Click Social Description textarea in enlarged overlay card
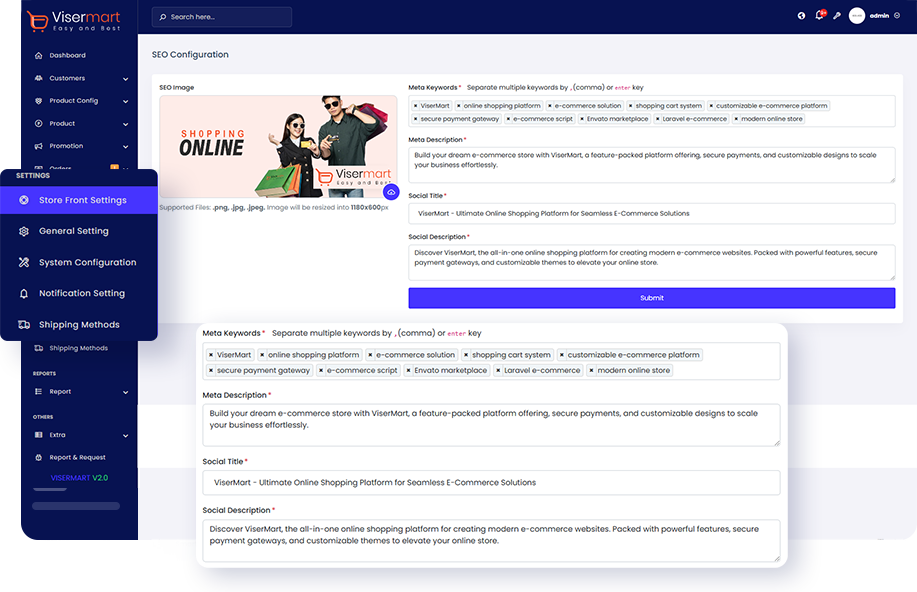This screenshot has height=592, width=917. coord(491,541)
